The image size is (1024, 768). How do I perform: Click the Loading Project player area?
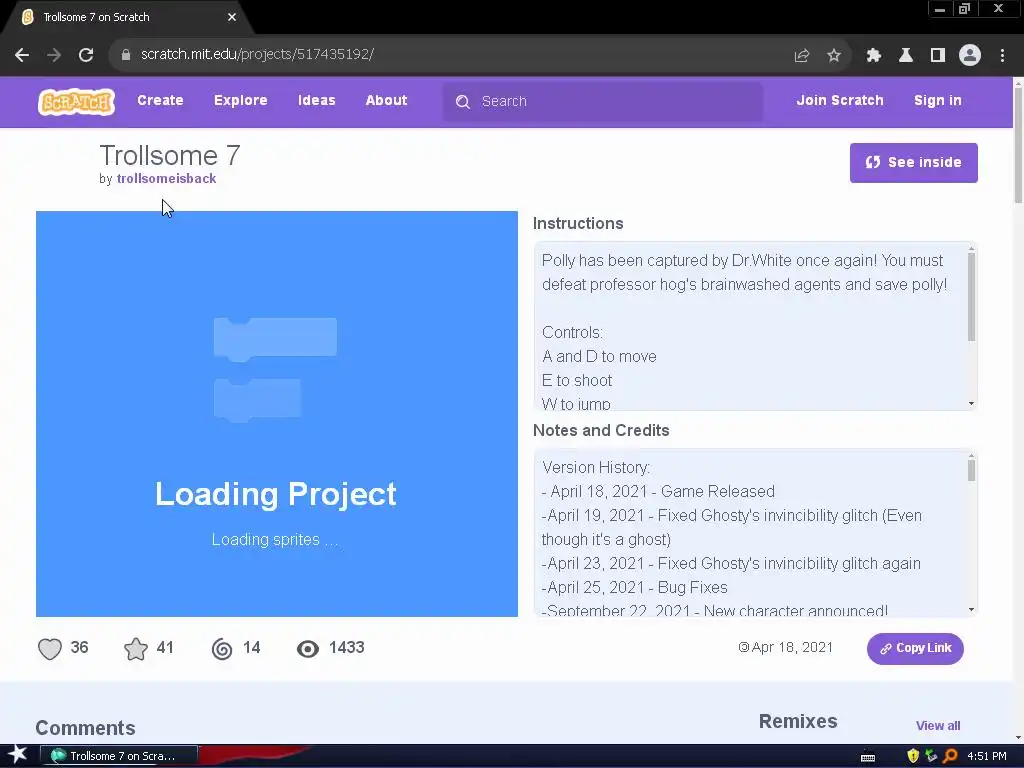click(x=277, y=413)
